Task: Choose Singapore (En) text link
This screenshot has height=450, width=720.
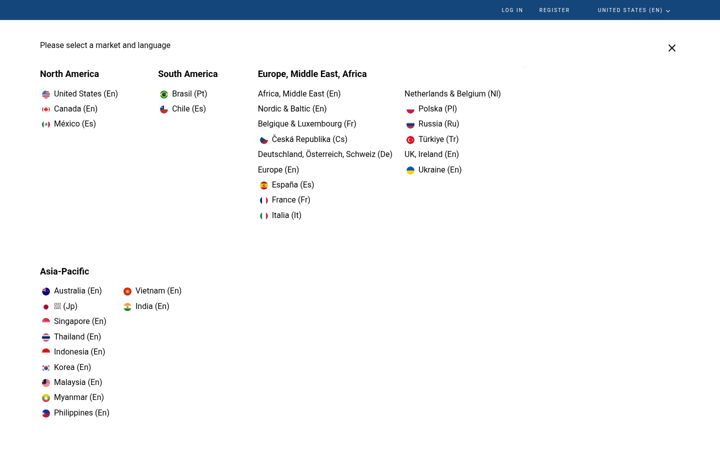Action: pos(80,321)
